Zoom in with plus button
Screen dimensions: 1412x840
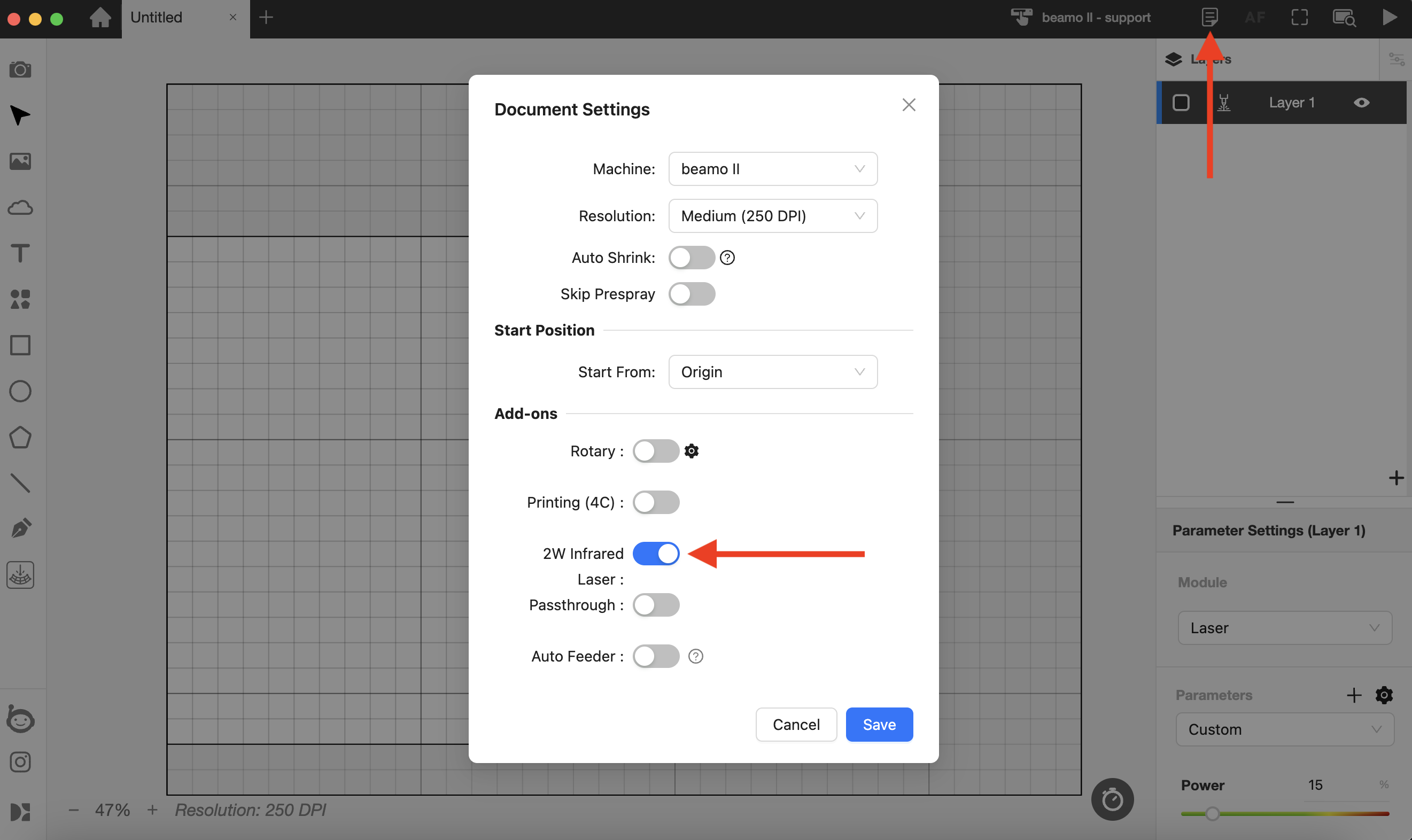pos(152,810)
